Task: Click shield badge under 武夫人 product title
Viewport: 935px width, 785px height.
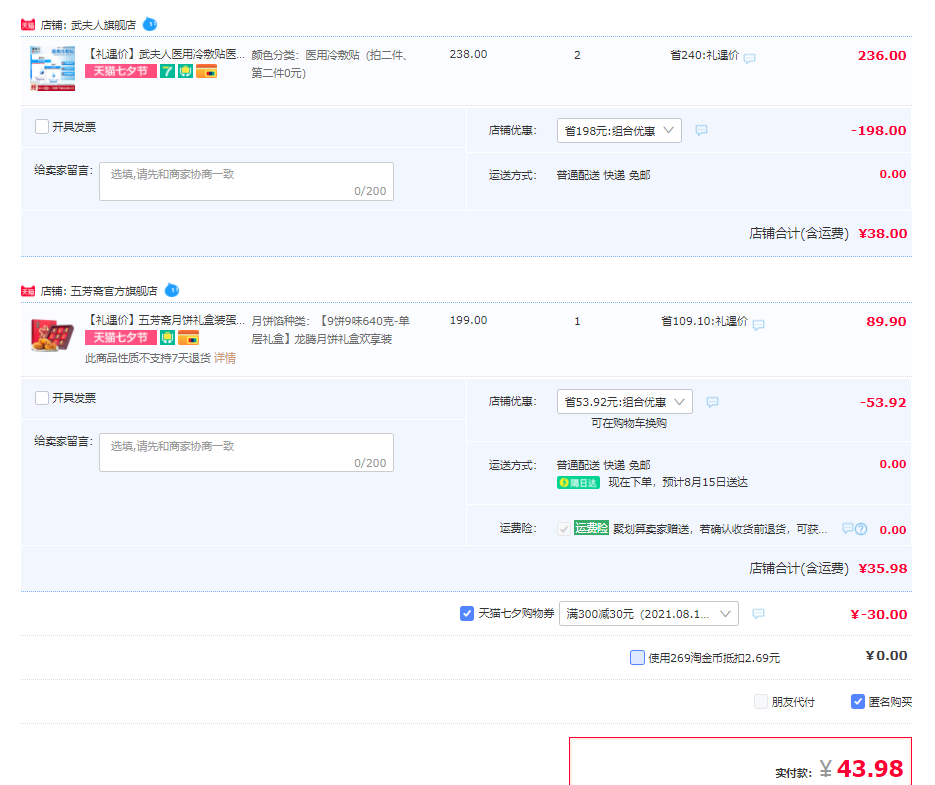Action: [185, 72]
